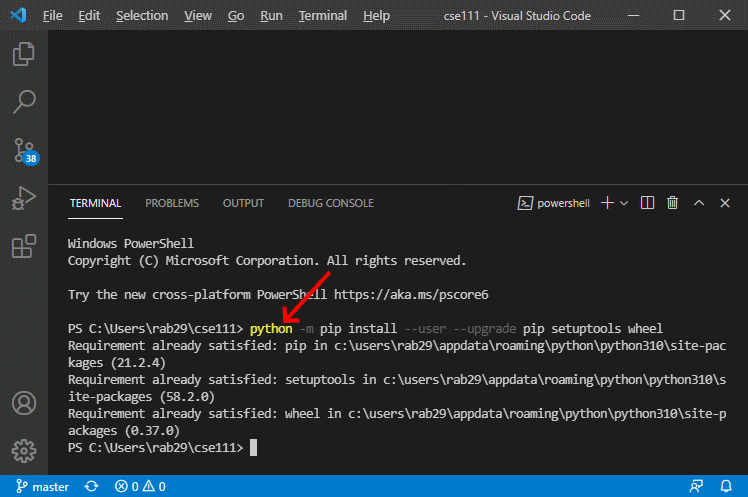Open the Explorer view in activity bar
Viewport: 748px width, 497px height.
click(24, 54)
